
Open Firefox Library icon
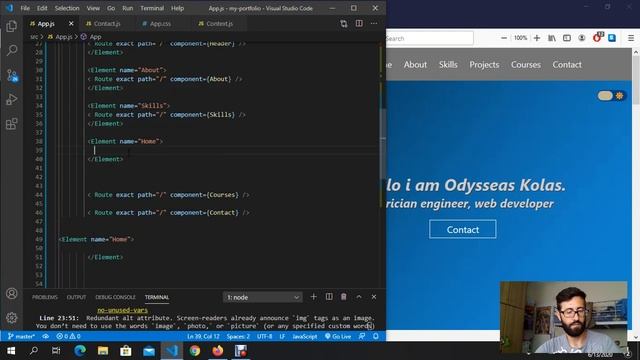(552, 38)
